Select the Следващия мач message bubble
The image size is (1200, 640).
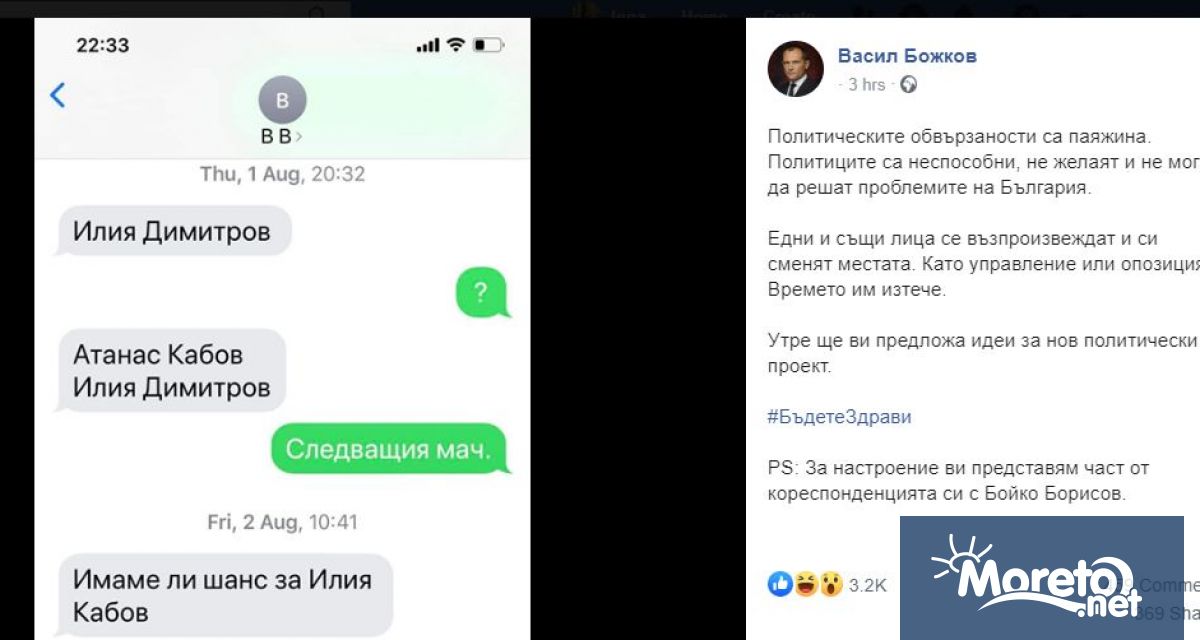click(x=389, y=450)
